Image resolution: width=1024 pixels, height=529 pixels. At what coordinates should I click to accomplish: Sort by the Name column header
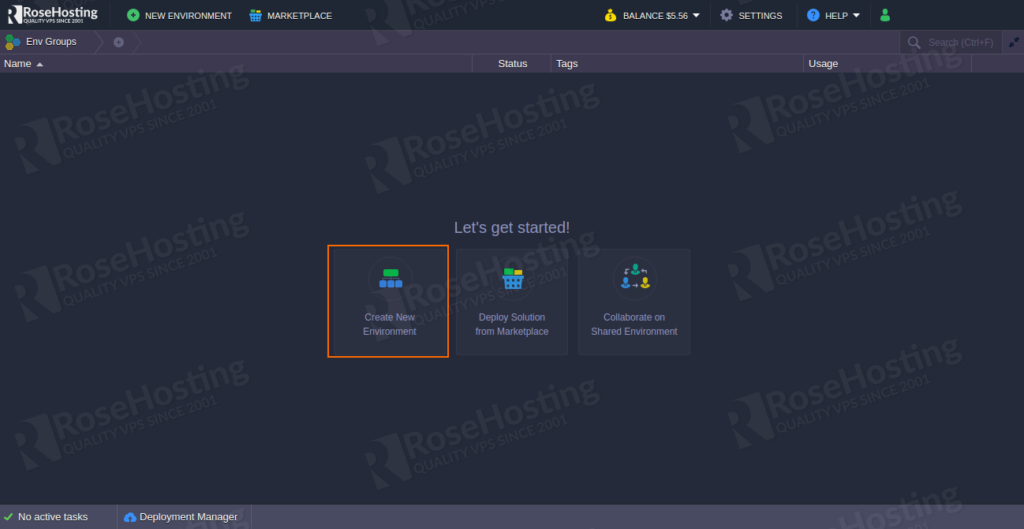point(18,64)
